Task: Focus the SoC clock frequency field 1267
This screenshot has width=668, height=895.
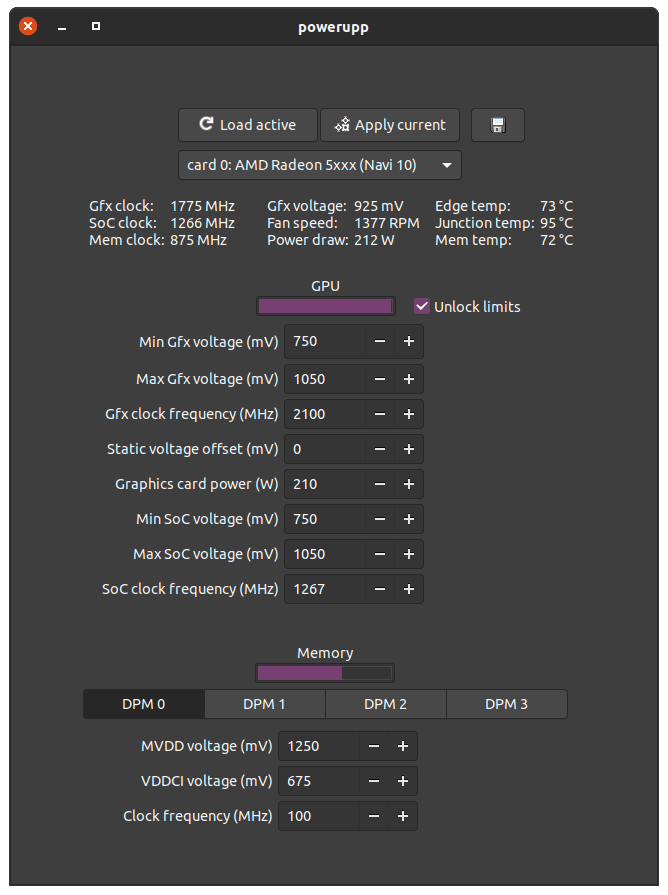Action: pyautogui.click(x=325, y=589)
